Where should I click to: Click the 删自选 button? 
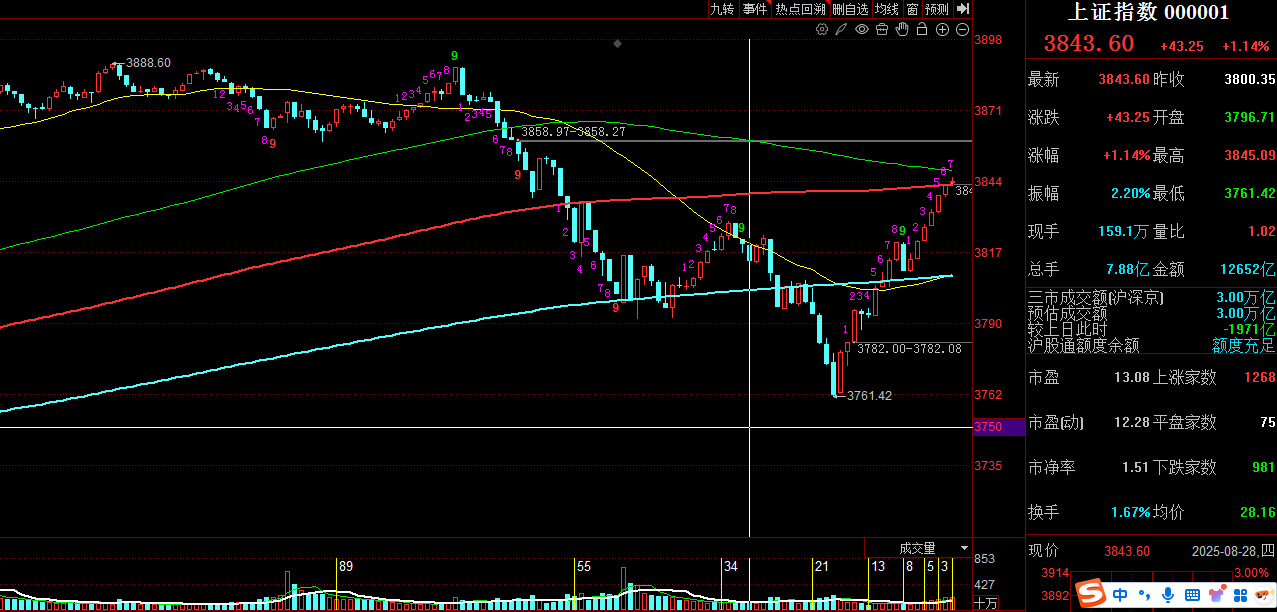coord(850,9)
